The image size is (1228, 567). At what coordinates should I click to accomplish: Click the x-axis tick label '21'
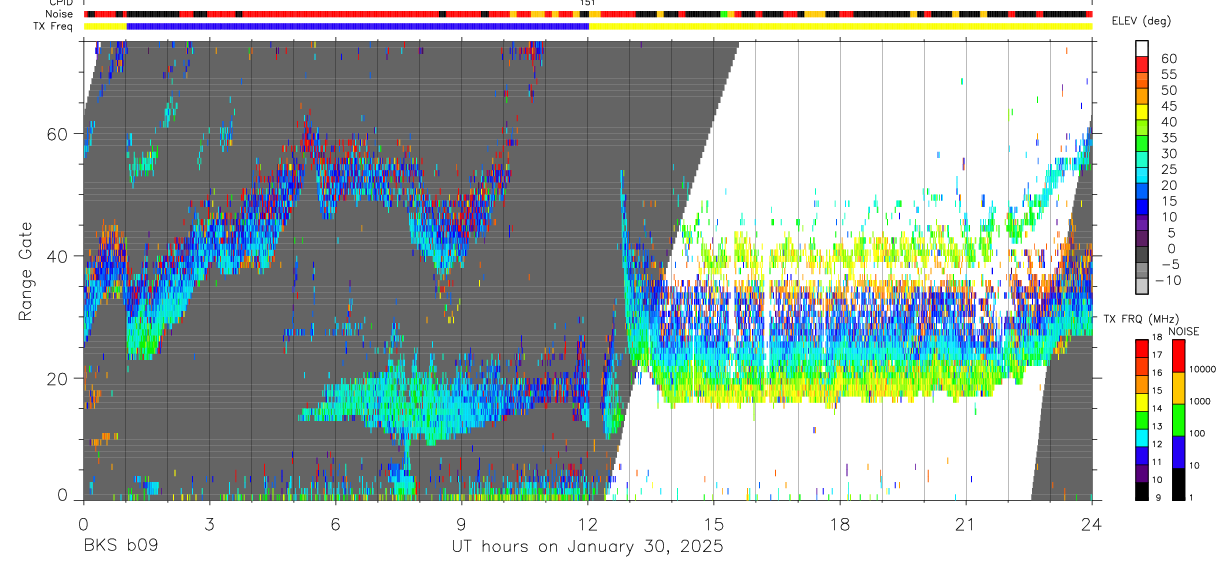pos(966,523)
